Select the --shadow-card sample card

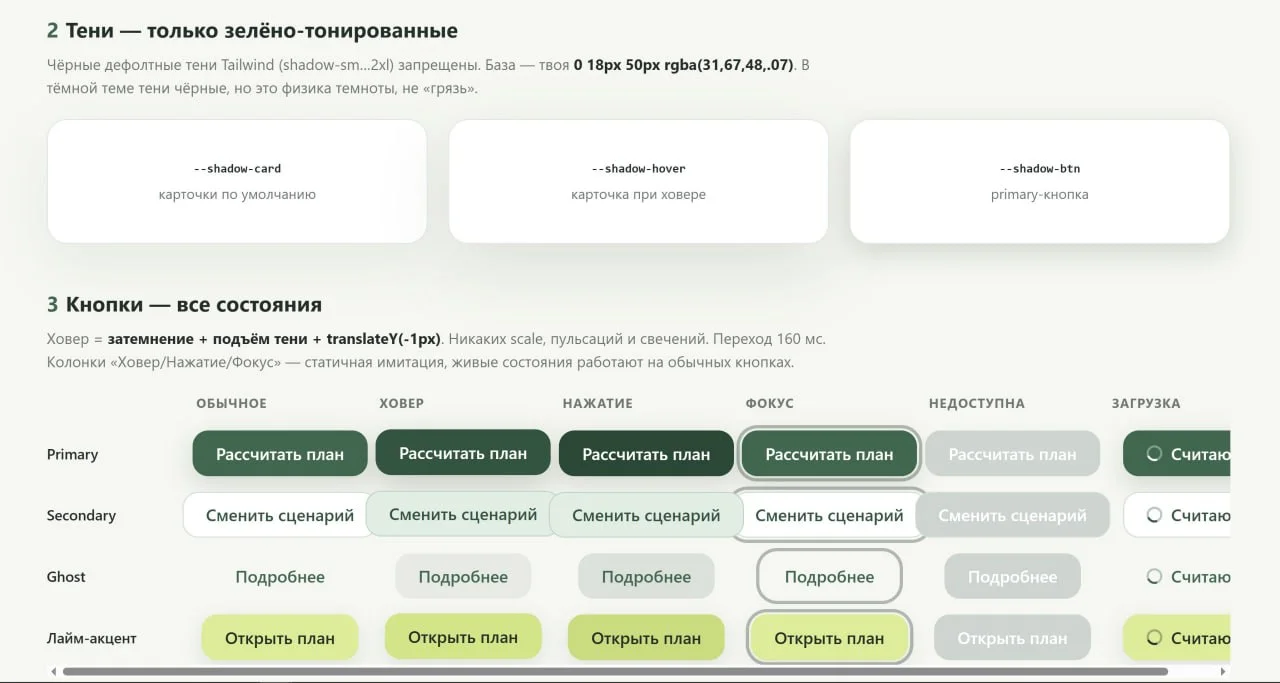click(237, 181)
